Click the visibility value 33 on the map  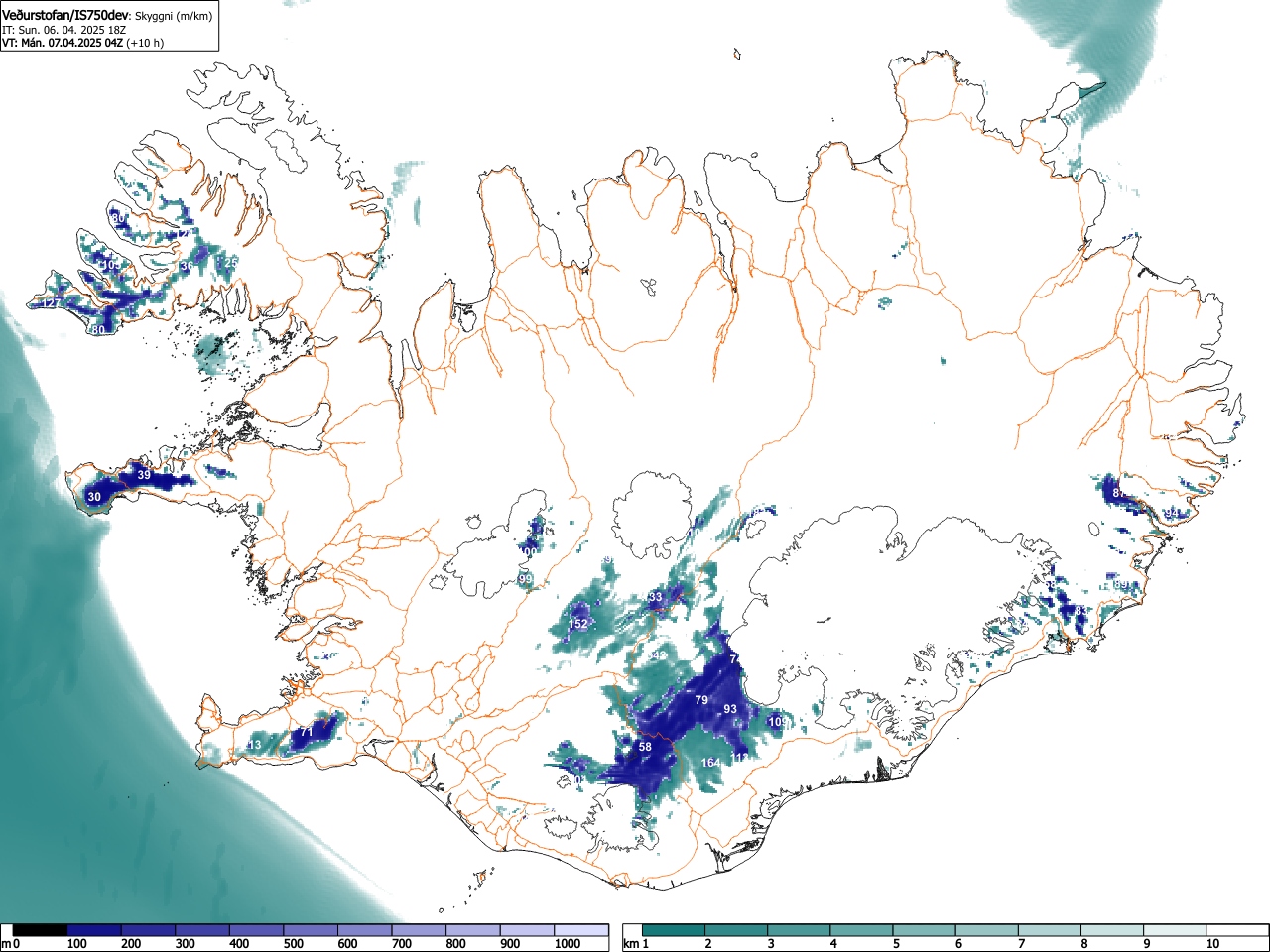coord(655,597)
